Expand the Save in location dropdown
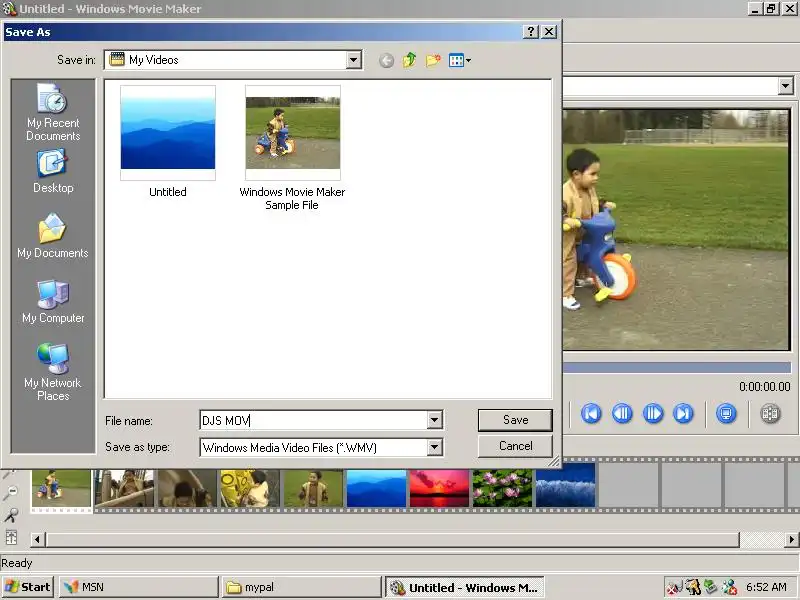Image resolution: width=800 pixels, height=600 pixels. (353, 60)
